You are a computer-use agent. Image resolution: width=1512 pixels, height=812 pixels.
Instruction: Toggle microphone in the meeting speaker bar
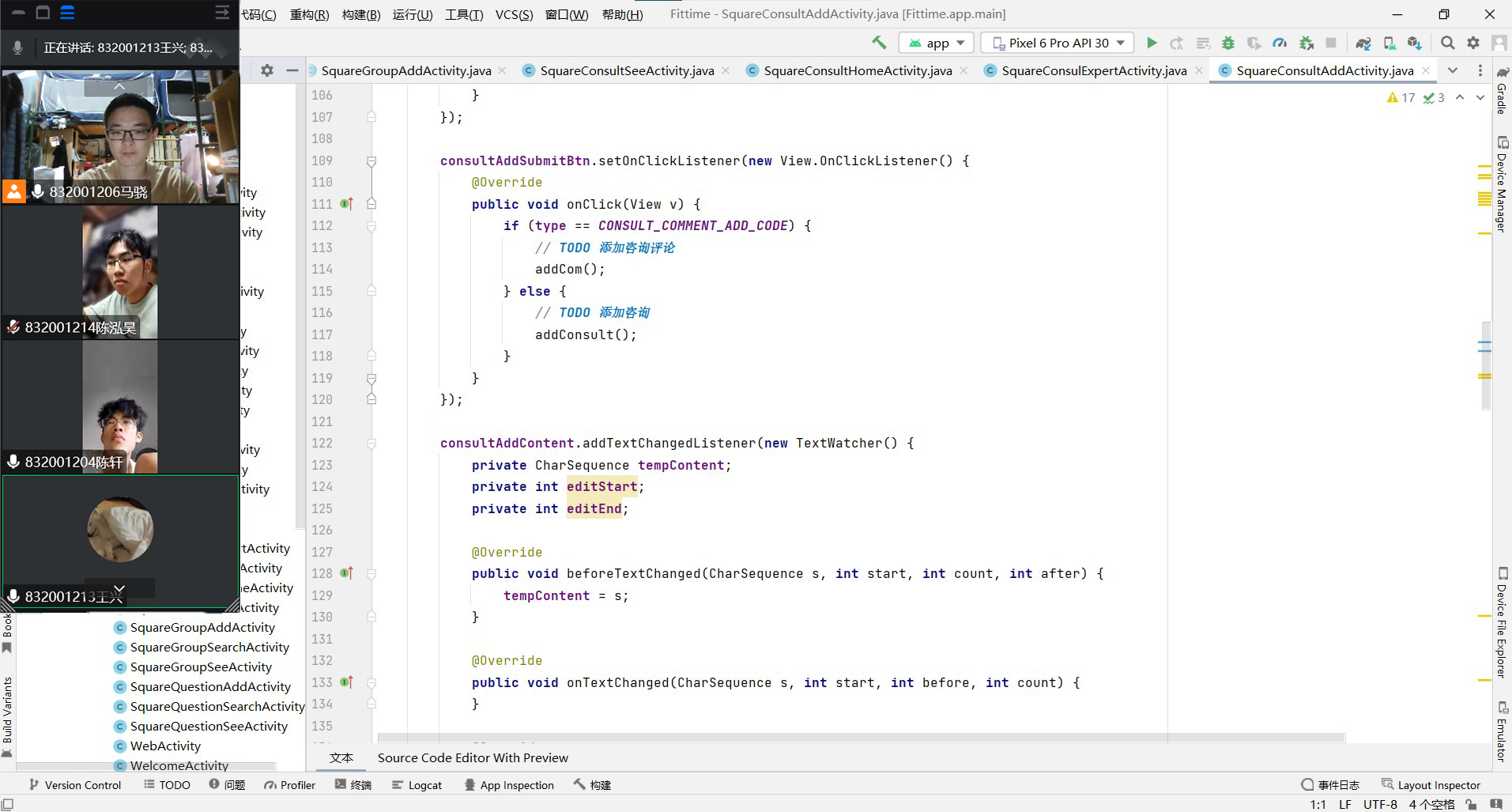(x=17, y=47)
